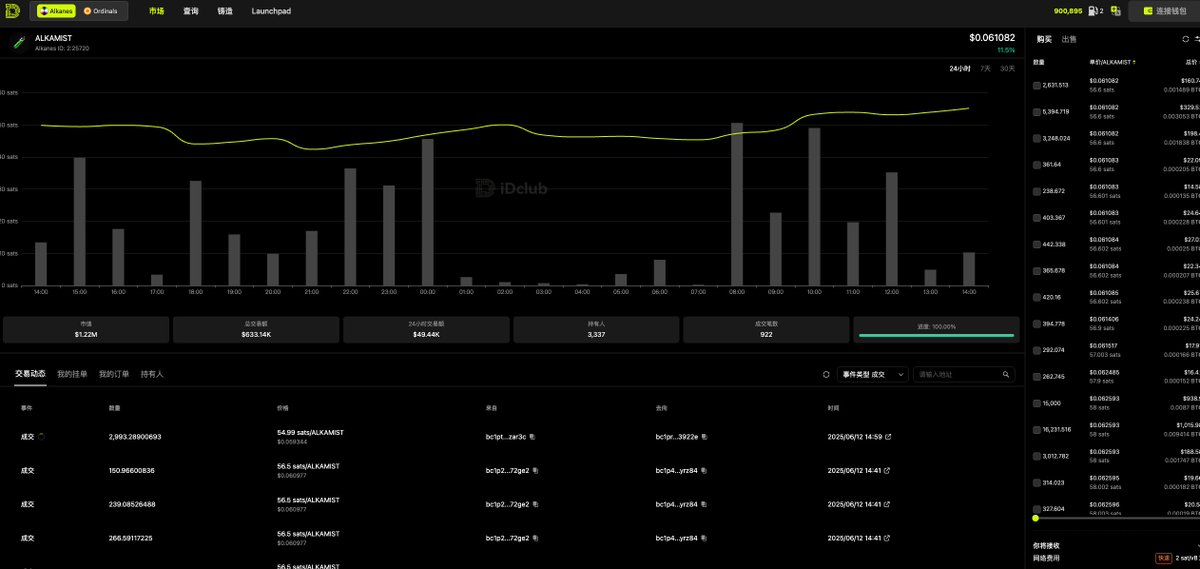Viewport: 1200px width, 569px height.
Task: Open the 查询 menu
Action: (x=190, y=11)
